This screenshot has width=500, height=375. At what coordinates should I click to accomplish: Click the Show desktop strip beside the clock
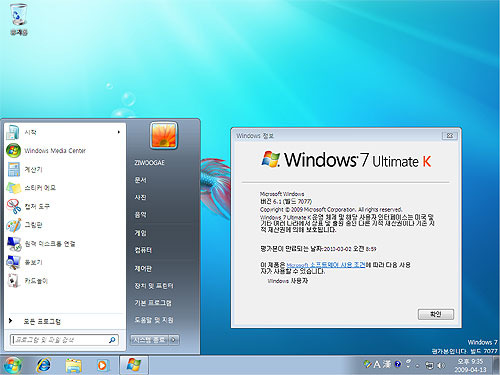point(496,365)
